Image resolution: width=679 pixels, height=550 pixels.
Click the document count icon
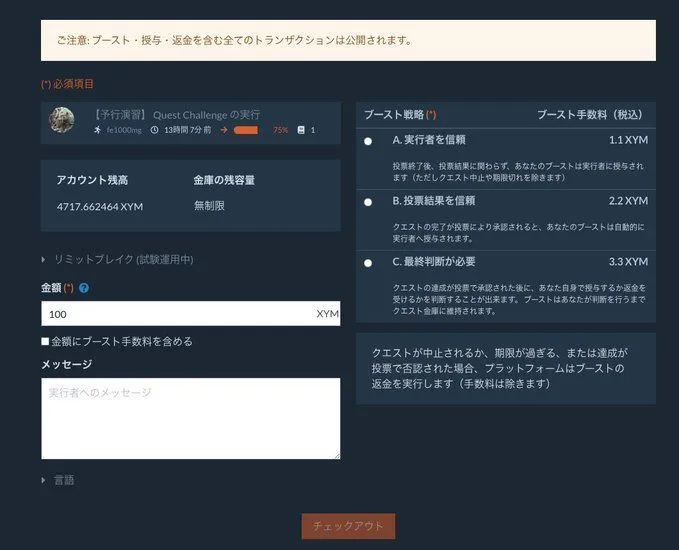[300, 130]
